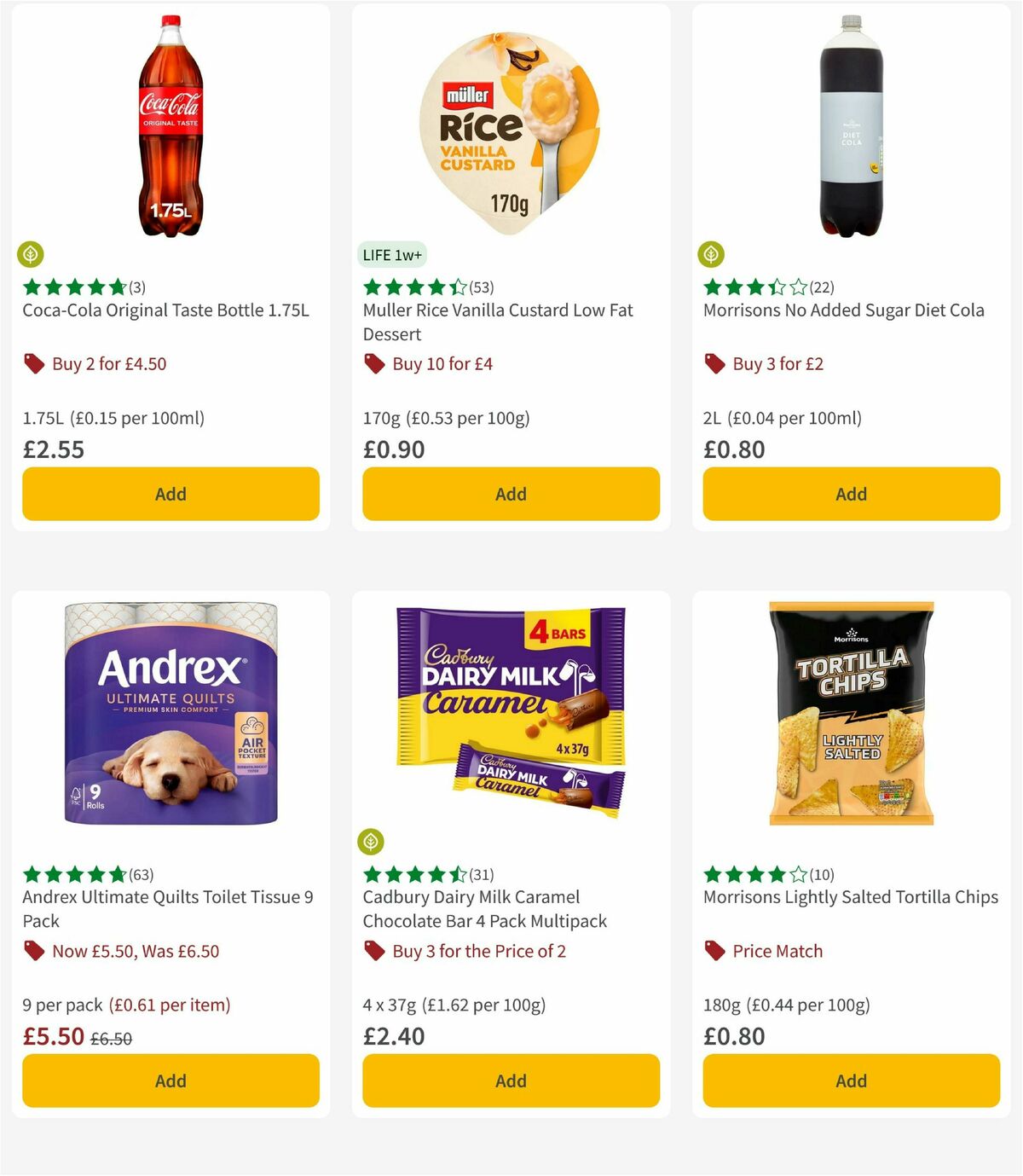The height and width of the screenshot is (1176, 1023).
Task: Select the red tag icon beside Price Match
Action: [714, 951]
